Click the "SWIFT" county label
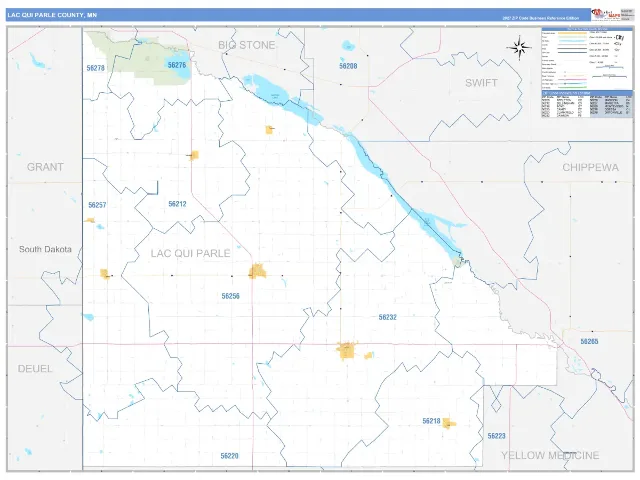The height and width of the screenshot is (480, 640). tap(481, 83)
